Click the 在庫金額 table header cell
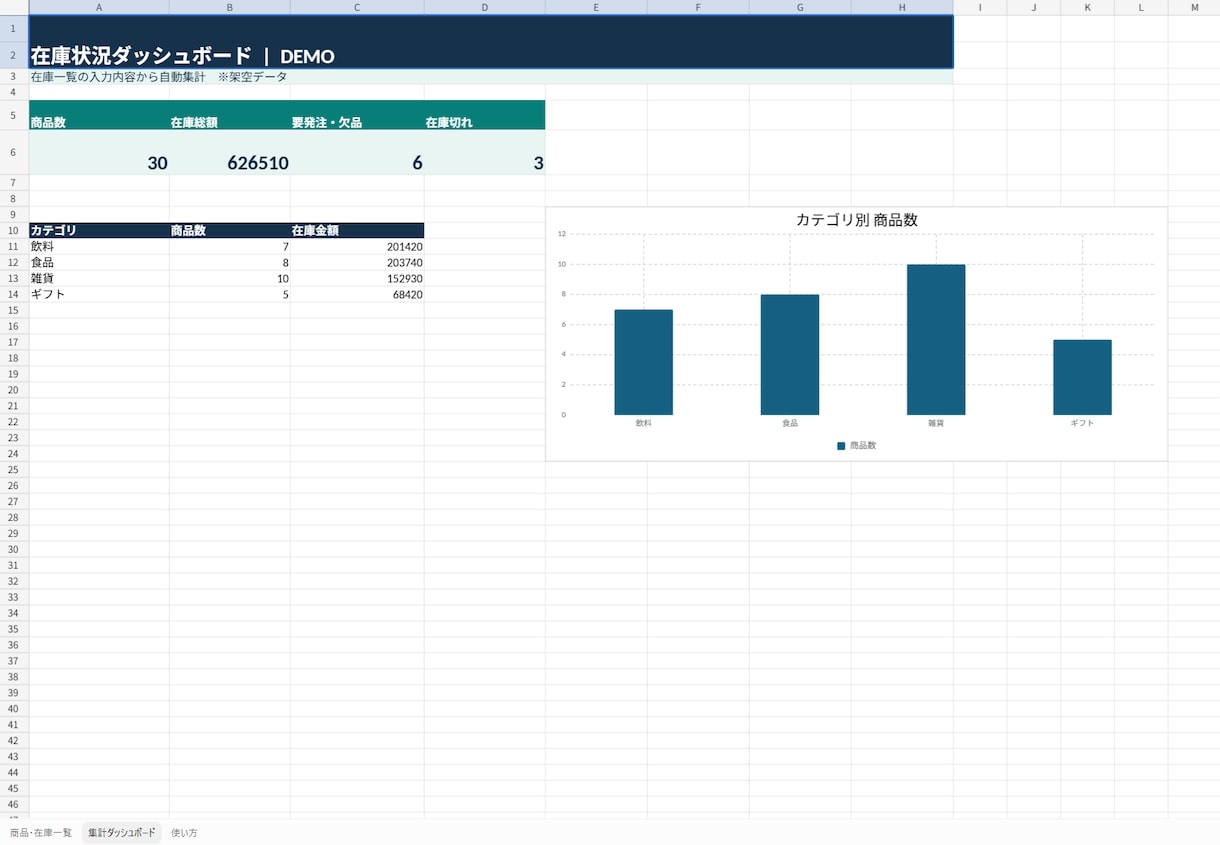Screen dimensions: 1220x845 (x=357, y=230)
